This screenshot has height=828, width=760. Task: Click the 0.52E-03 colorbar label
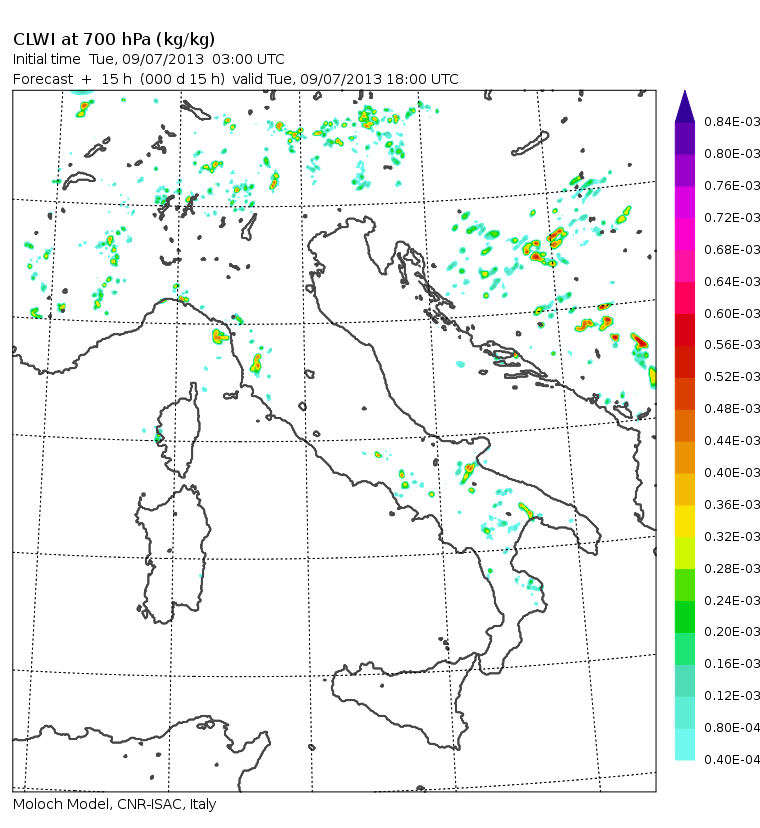pos(732,377)
